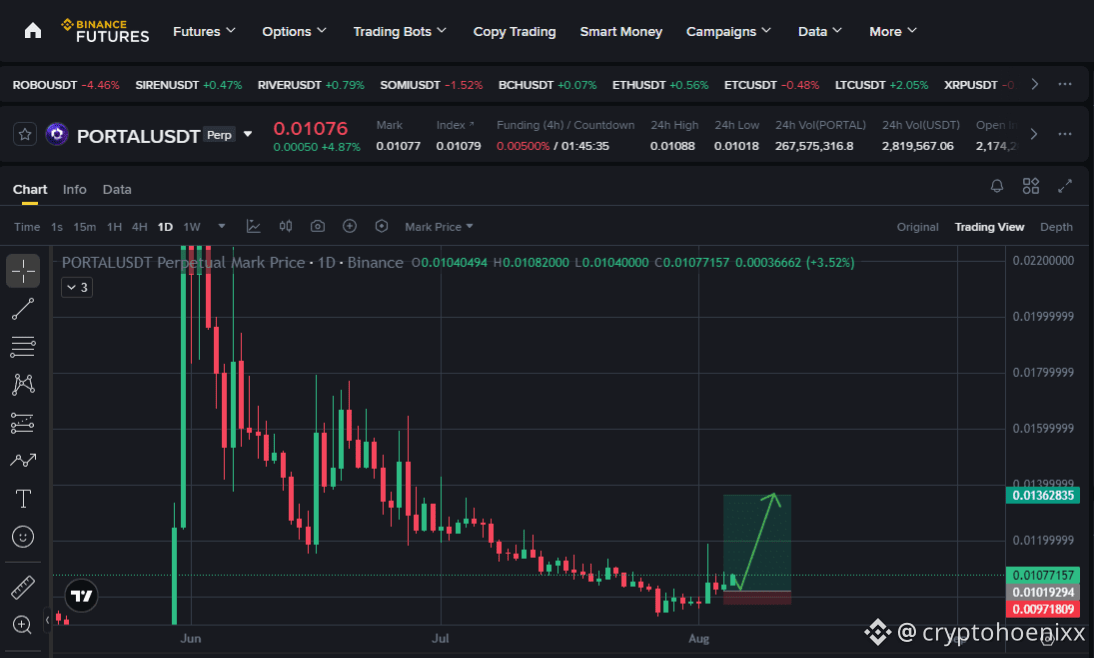Open Smart Money
Viewport: 1094px width, 658px height.
pos(621,31)
